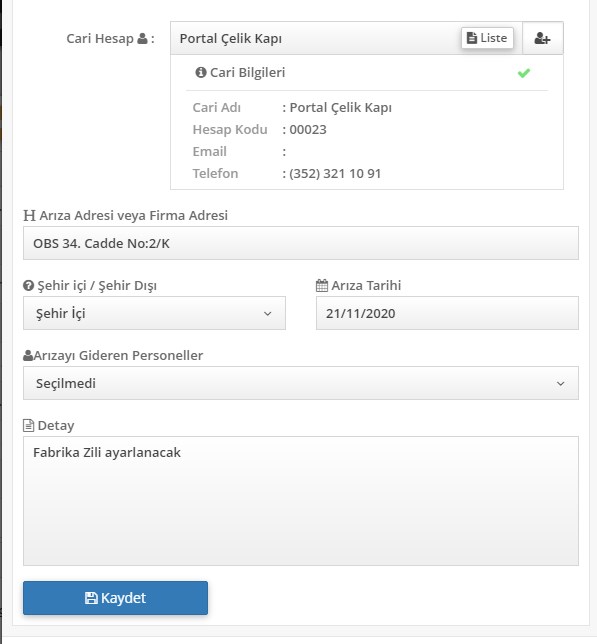Image resolution: width=597 pixels, height=644 pixels.
Task: Click the H icon before Arıza Adresi label
Action: click(29, 215)
